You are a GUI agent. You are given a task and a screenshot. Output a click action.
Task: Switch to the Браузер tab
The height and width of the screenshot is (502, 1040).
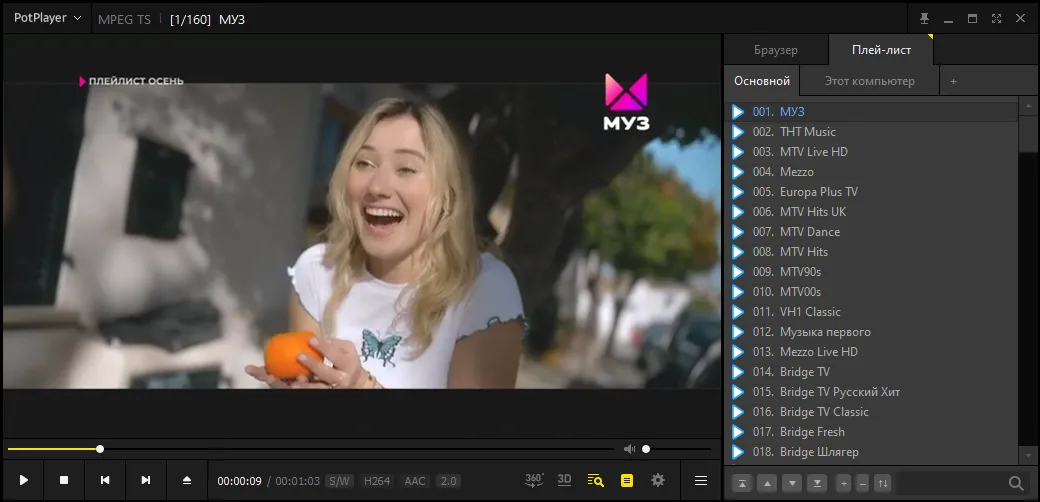pos(776,50)
